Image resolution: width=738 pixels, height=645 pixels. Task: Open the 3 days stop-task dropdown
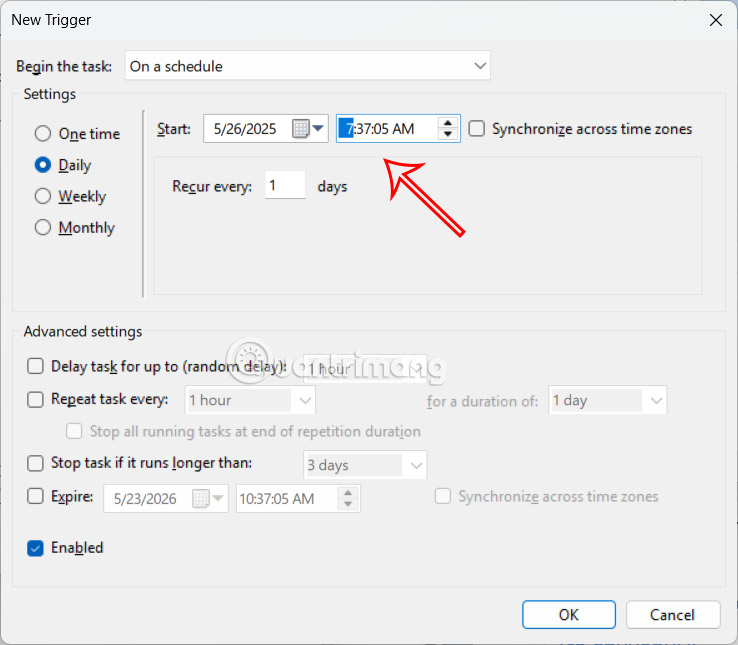click(365, 465)
